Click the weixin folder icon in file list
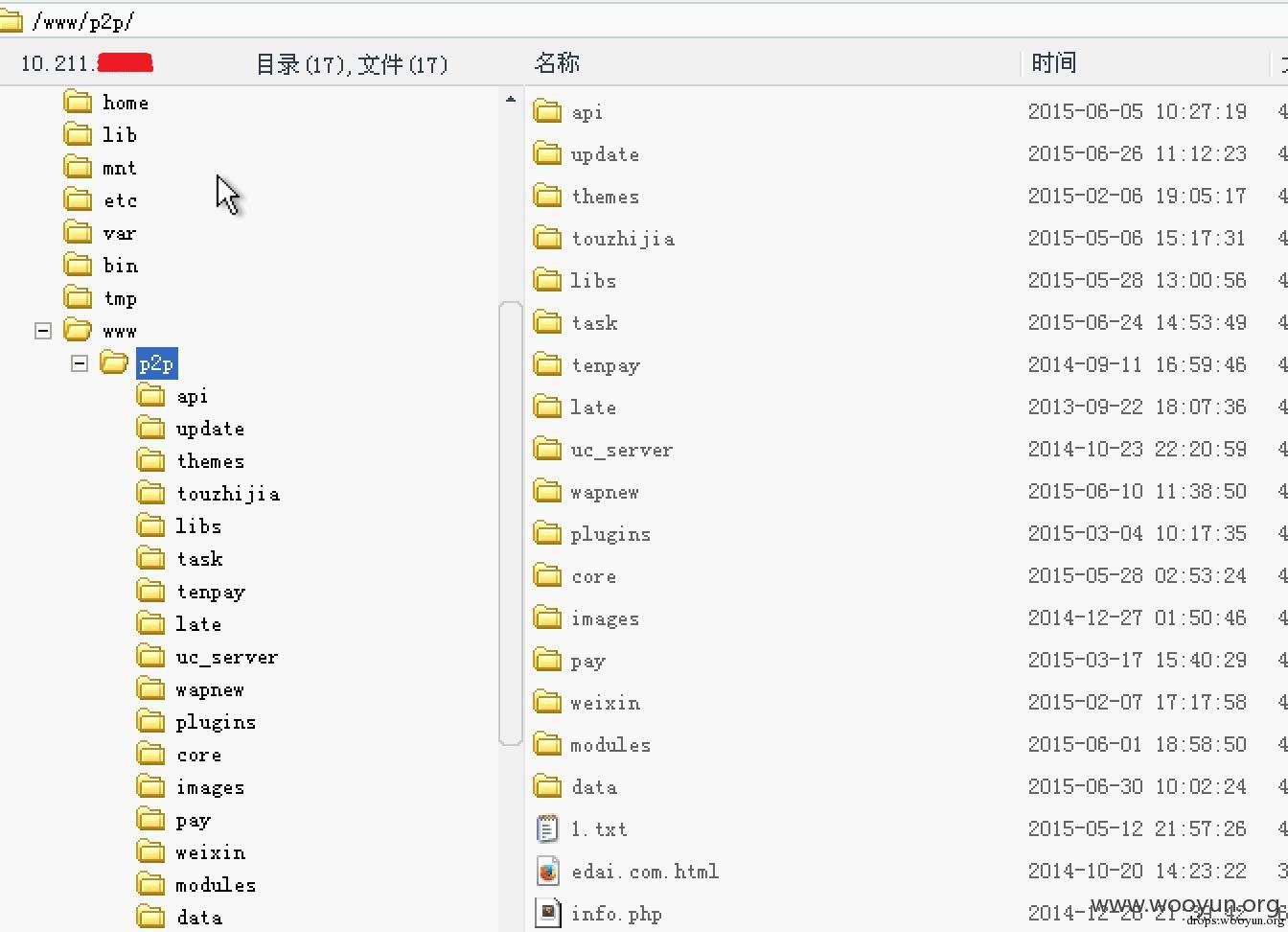The width and height of the screenshot is (1288, 932). (x=547, y=702)
